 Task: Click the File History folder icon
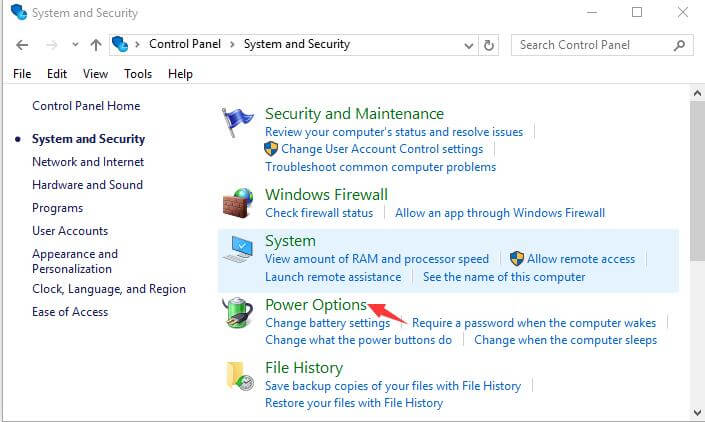tap(240, 376)
